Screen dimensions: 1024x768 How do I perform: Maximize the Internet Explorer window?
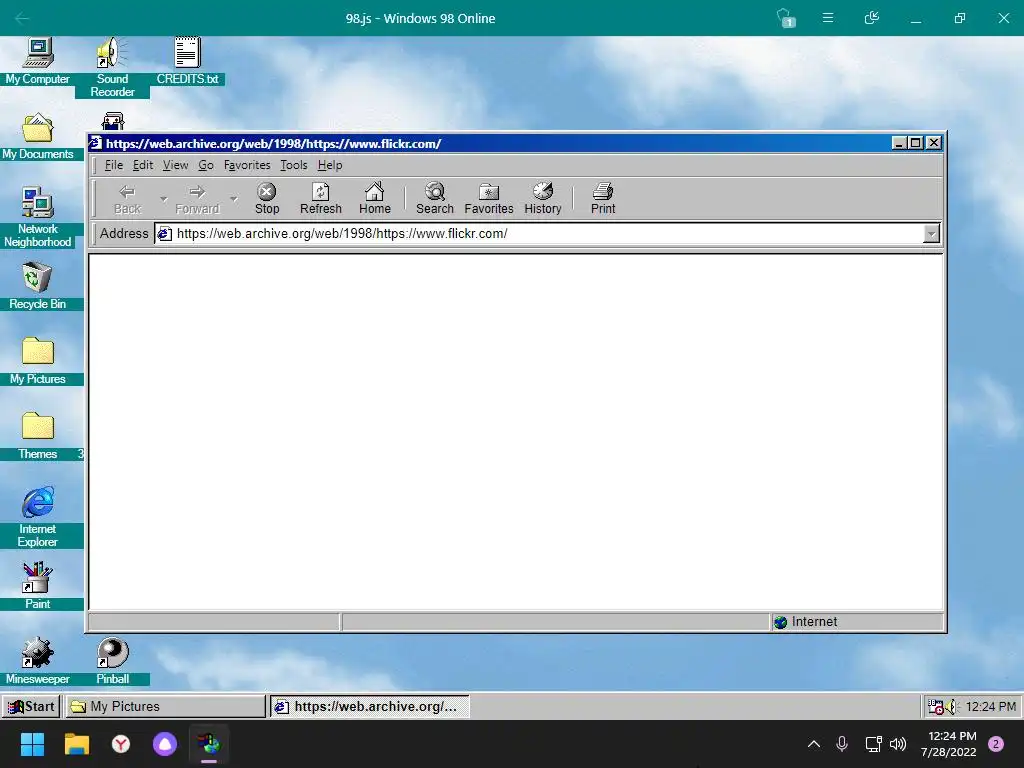point(916,143)
